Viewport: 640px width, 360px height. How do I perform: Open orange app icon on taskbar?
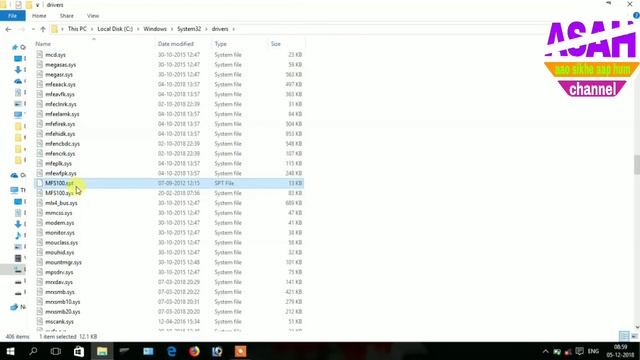240,351
